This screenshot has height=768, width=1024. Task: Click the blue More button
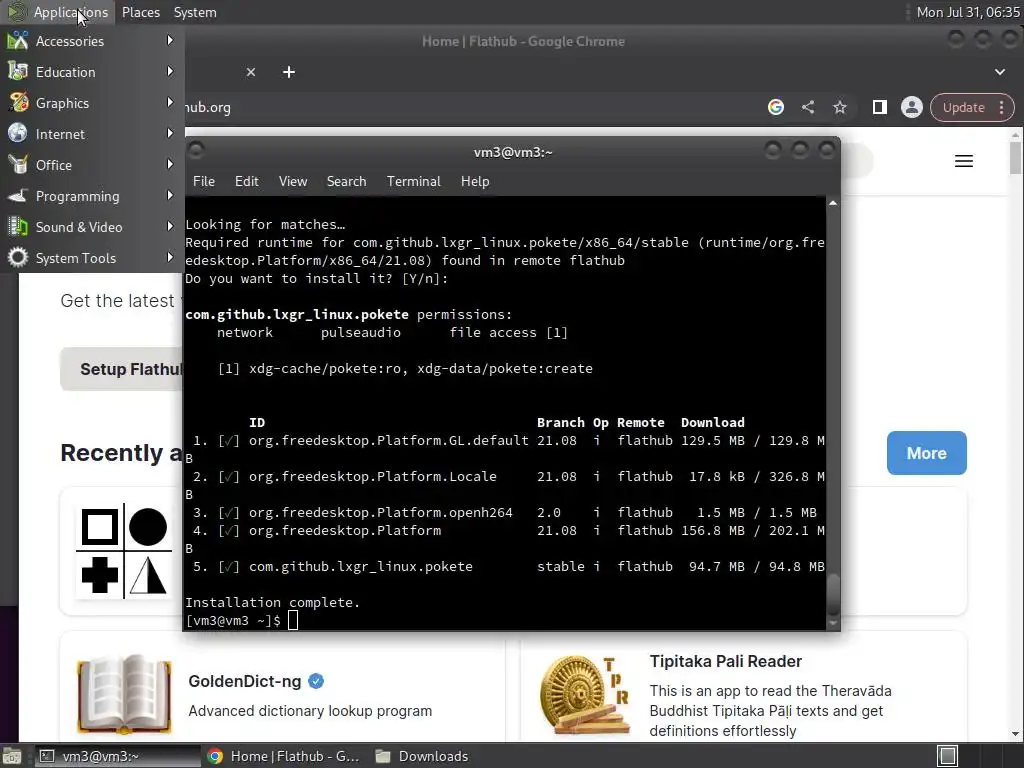pyautogui.click(x=927, y=453)
